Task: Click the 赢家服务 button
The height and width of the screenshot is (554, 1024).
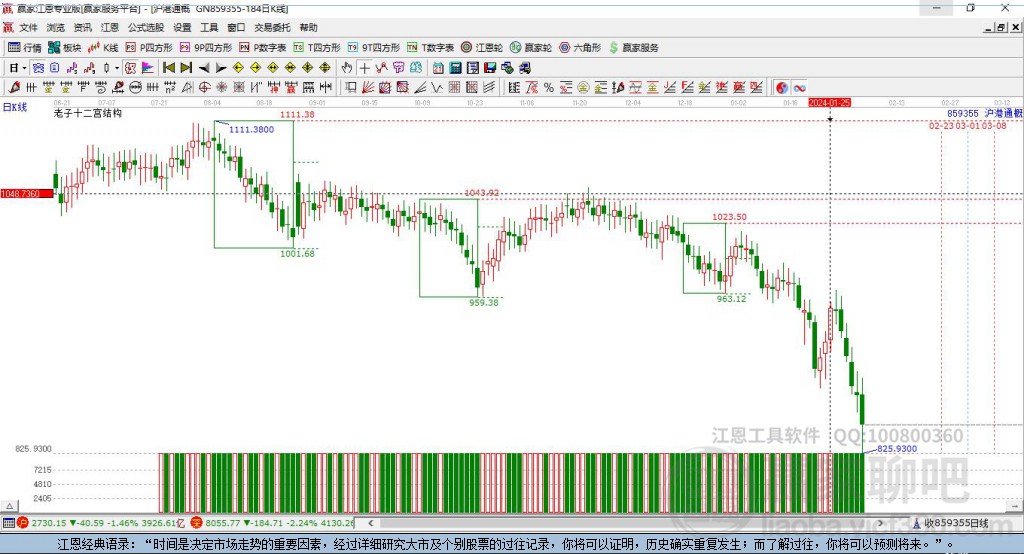Action: point(634,47)
